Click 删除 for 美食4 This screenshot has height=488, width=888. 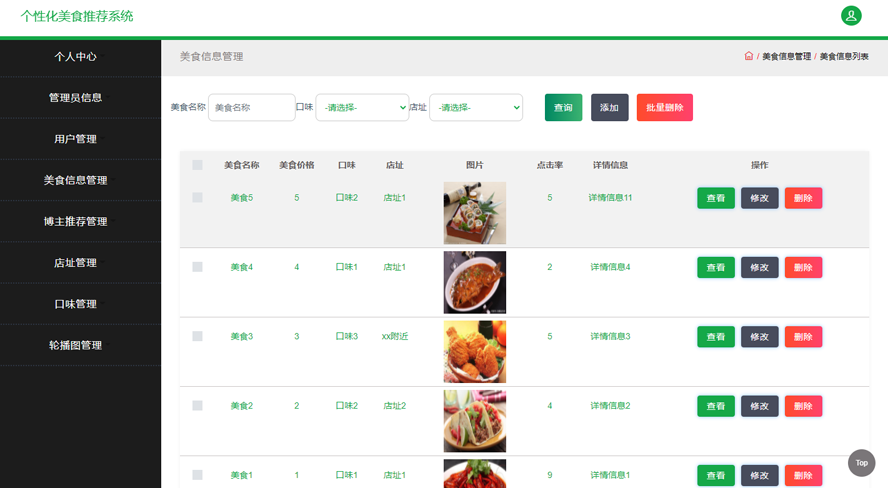click(x=803, y=267)
